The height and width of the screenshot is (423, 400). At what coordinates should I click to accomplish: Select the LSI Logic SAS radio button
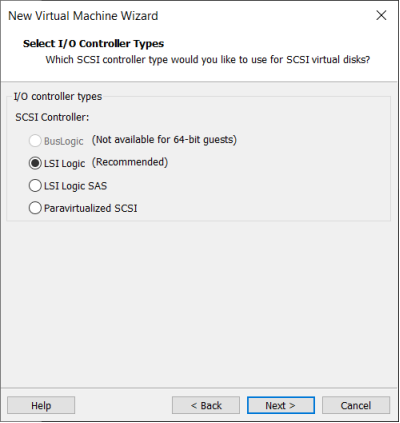[35, 186]
